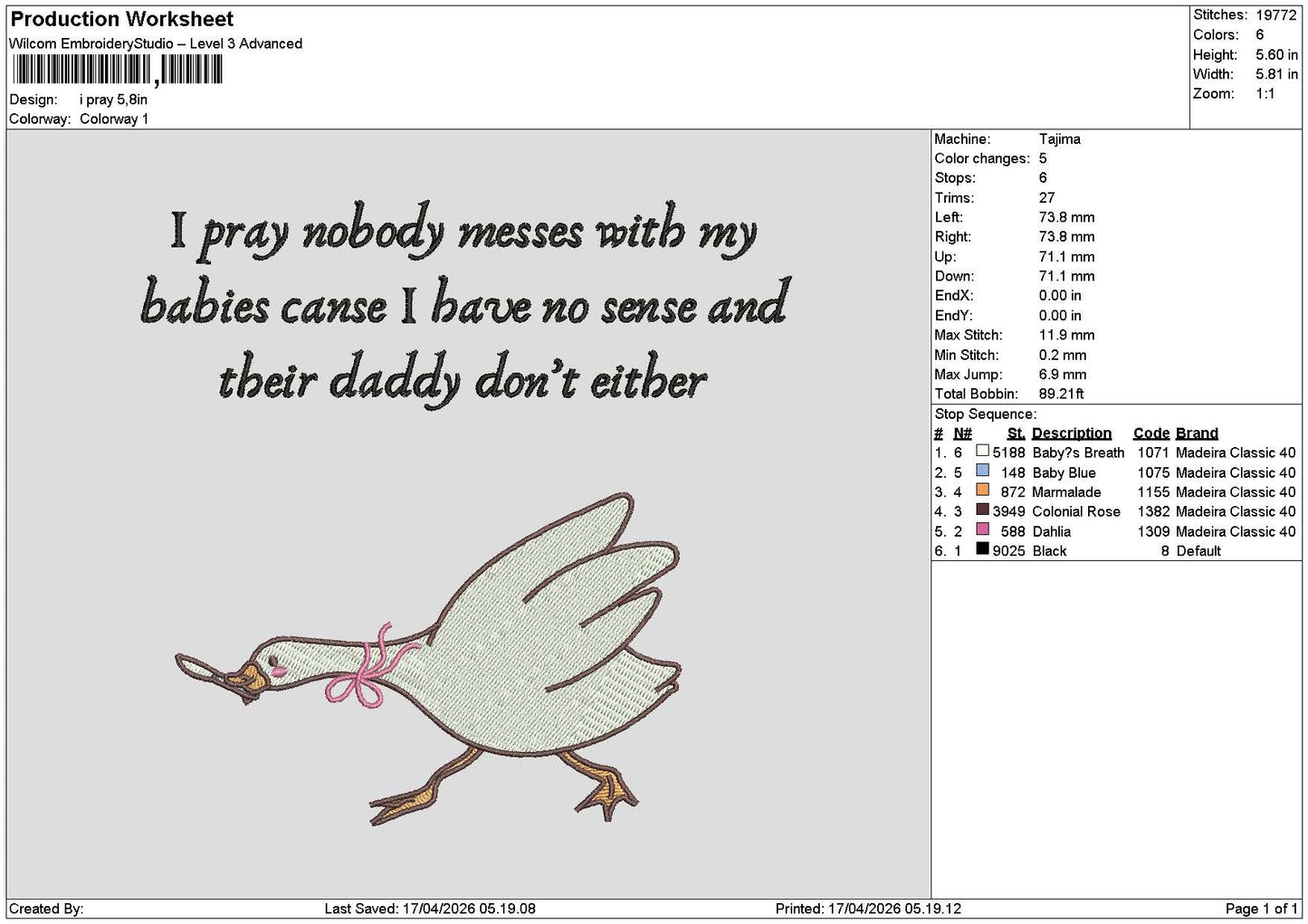The image size is (1308, 924).
Task: Click the 'Baby?s Breath' description text
Action: [x=1078, y=452]
